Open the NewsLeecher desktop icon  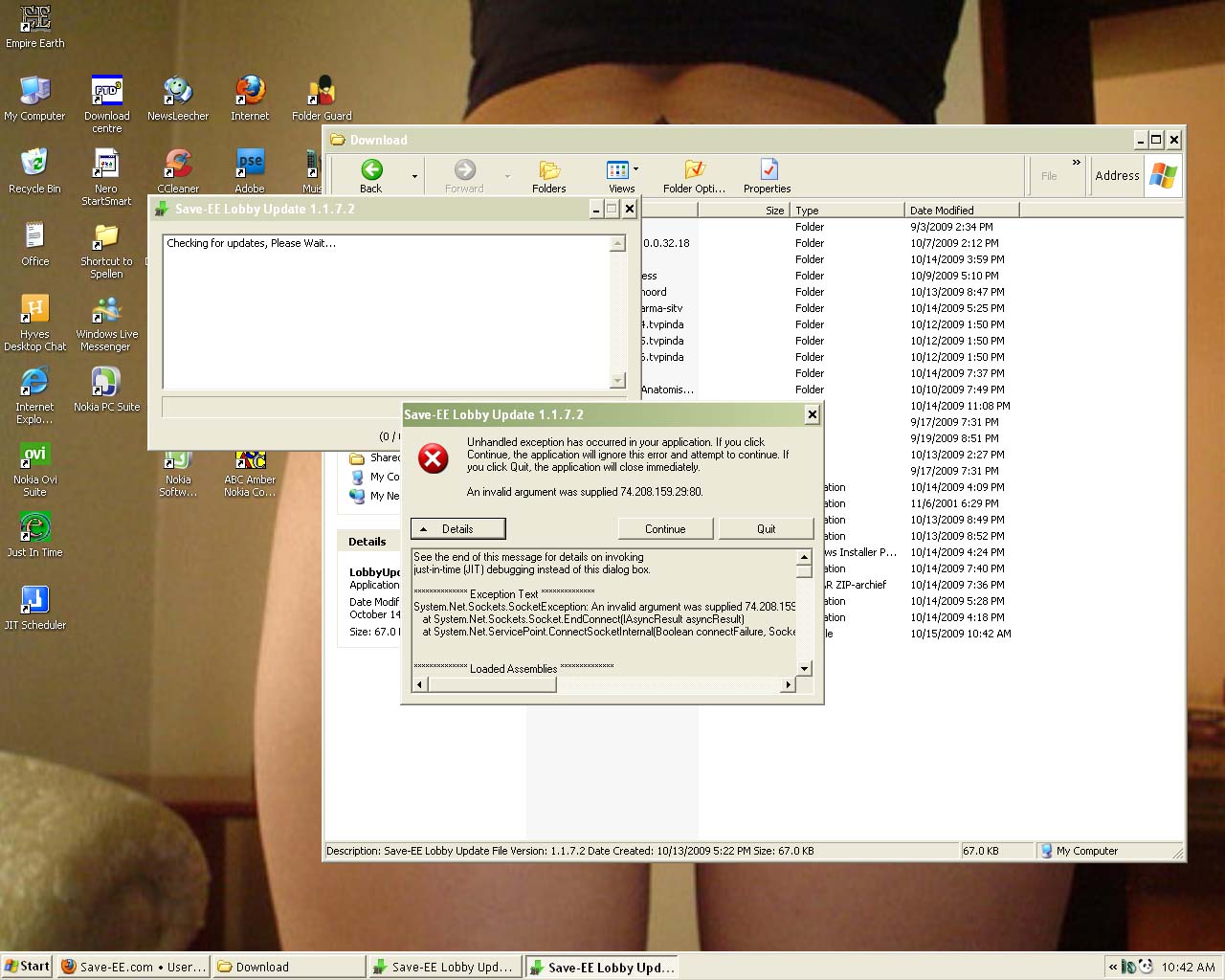click(x=178, y=98)
